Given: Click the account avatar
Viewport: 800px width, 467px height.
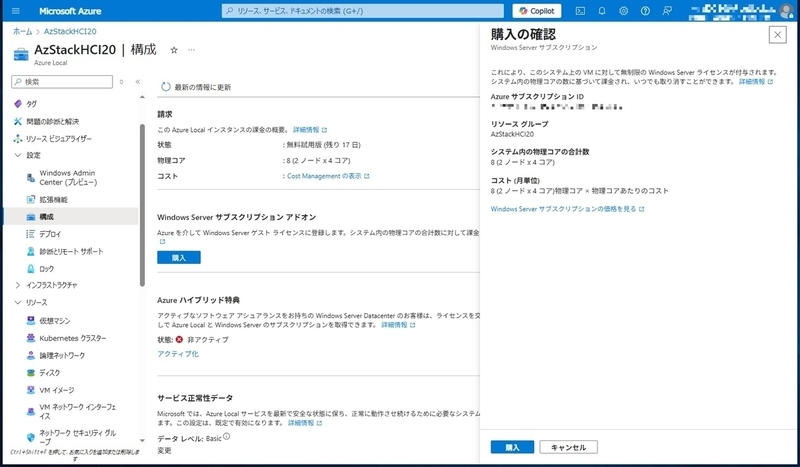Looking at the screenshot, I should pos(786,10).
